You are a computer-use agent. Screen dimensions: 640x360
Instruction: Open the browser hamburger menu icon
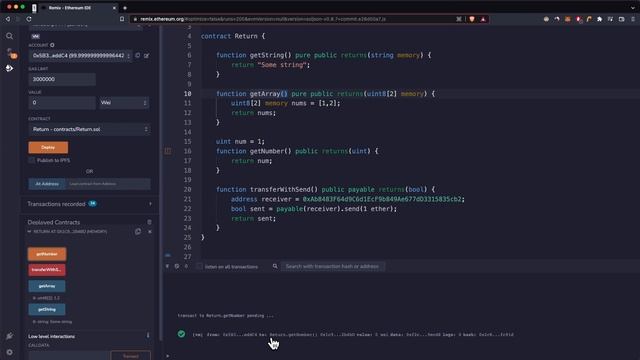coord(633,19)
